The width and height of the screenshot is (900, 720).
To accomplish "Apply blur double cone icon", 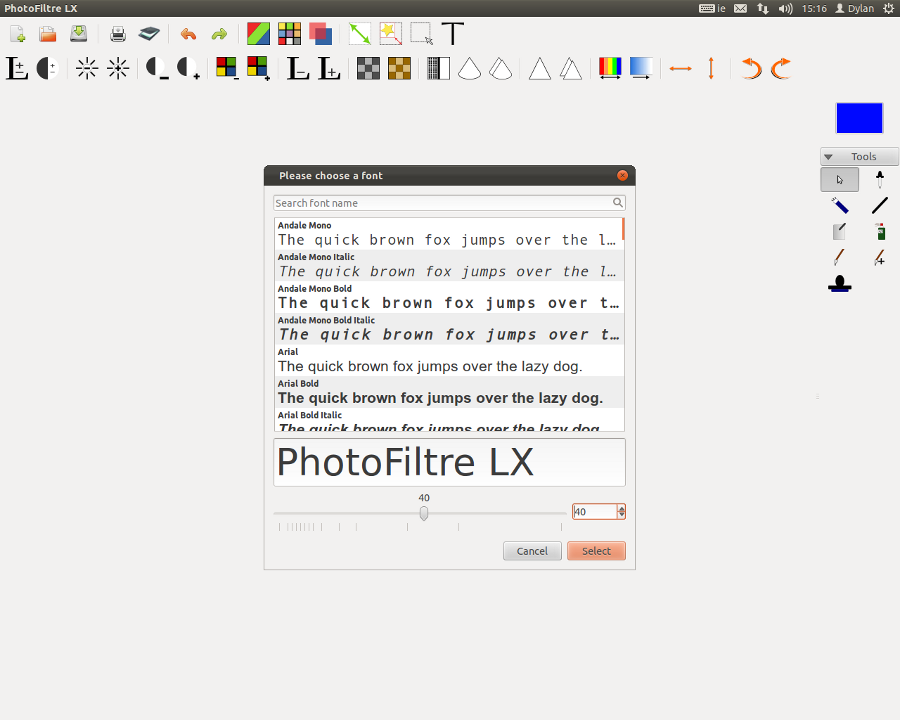I will (501, 68).
